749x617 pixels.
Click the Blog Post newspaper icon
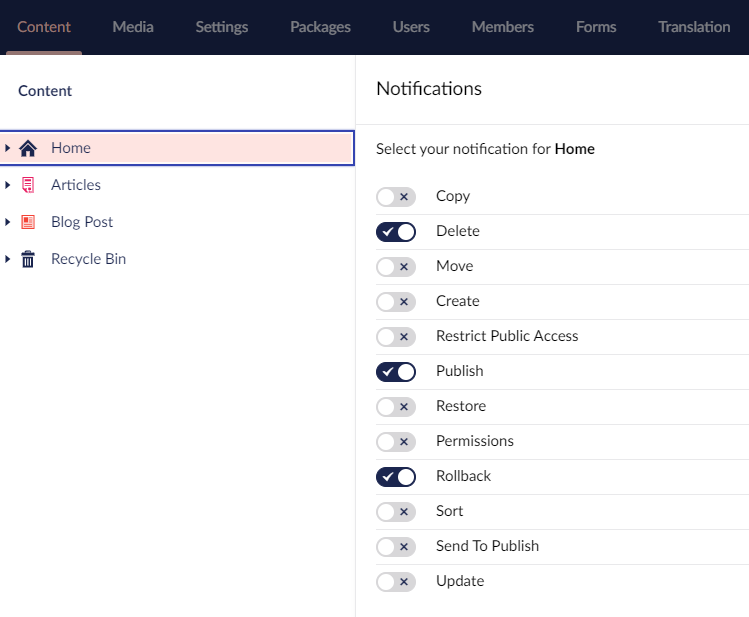click(28, 222)
